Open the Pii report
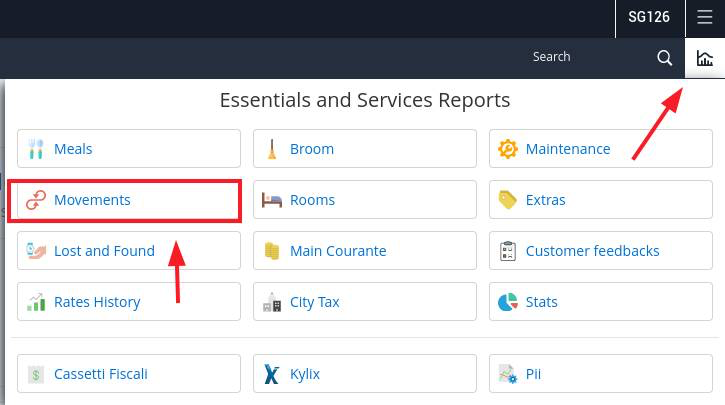 click(x=601, y=374)
